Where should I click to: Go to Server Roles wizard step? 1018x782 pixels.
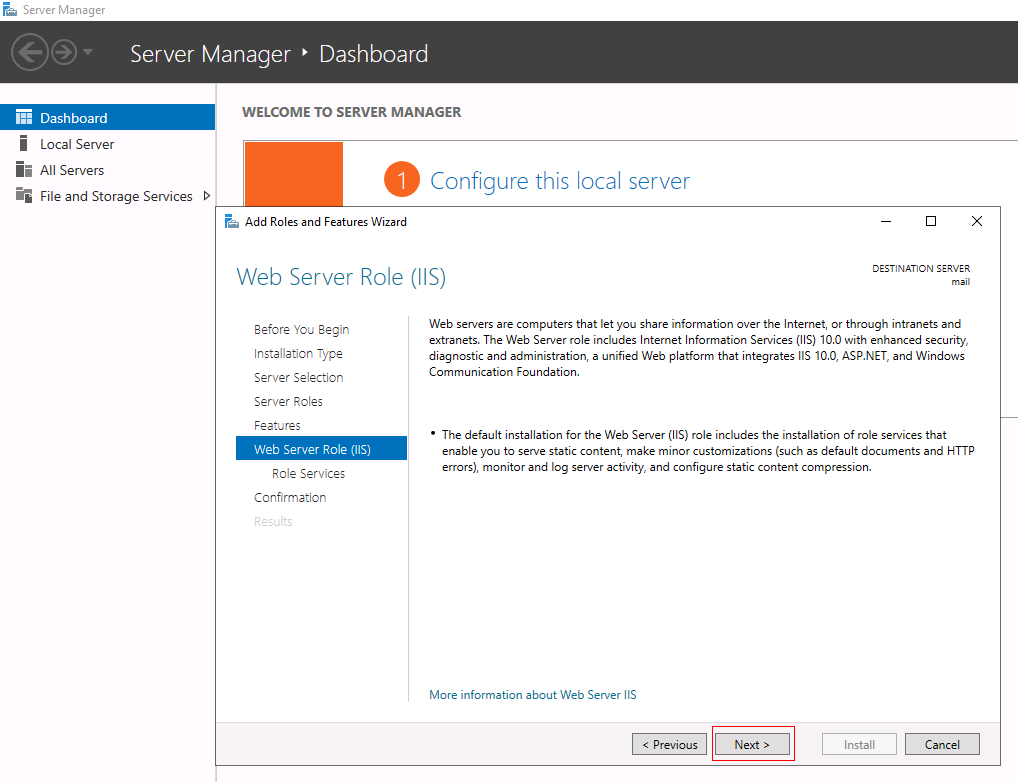click(x=288, y=401)
